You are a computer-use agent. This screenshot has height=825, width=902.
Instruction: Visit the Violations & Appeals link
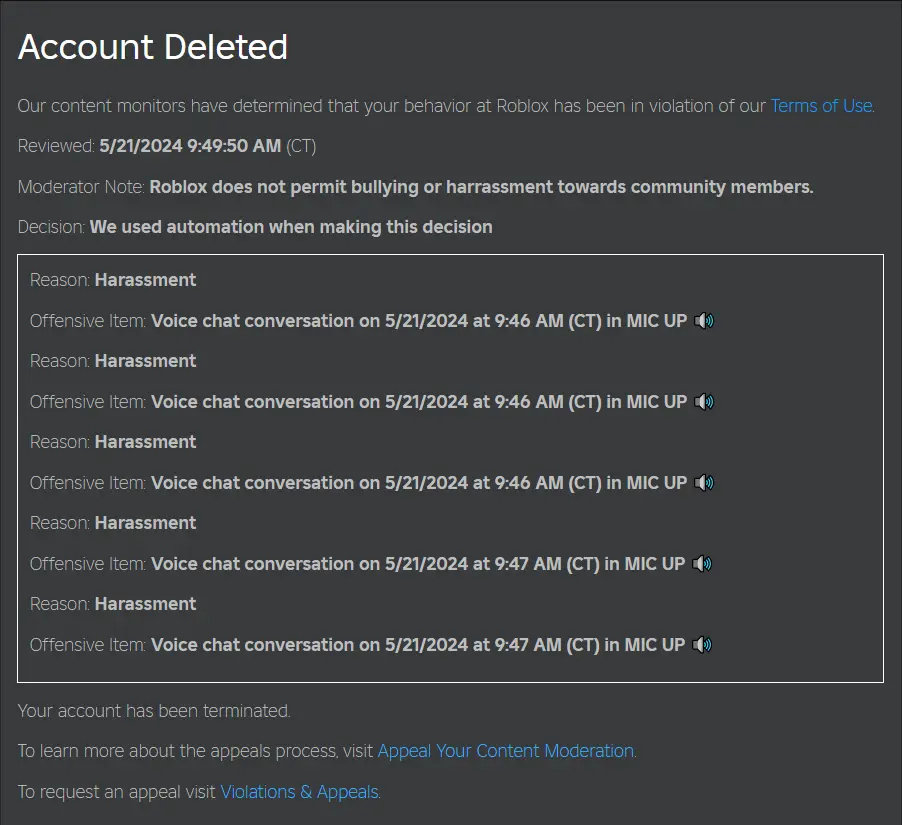click(299, 792)
